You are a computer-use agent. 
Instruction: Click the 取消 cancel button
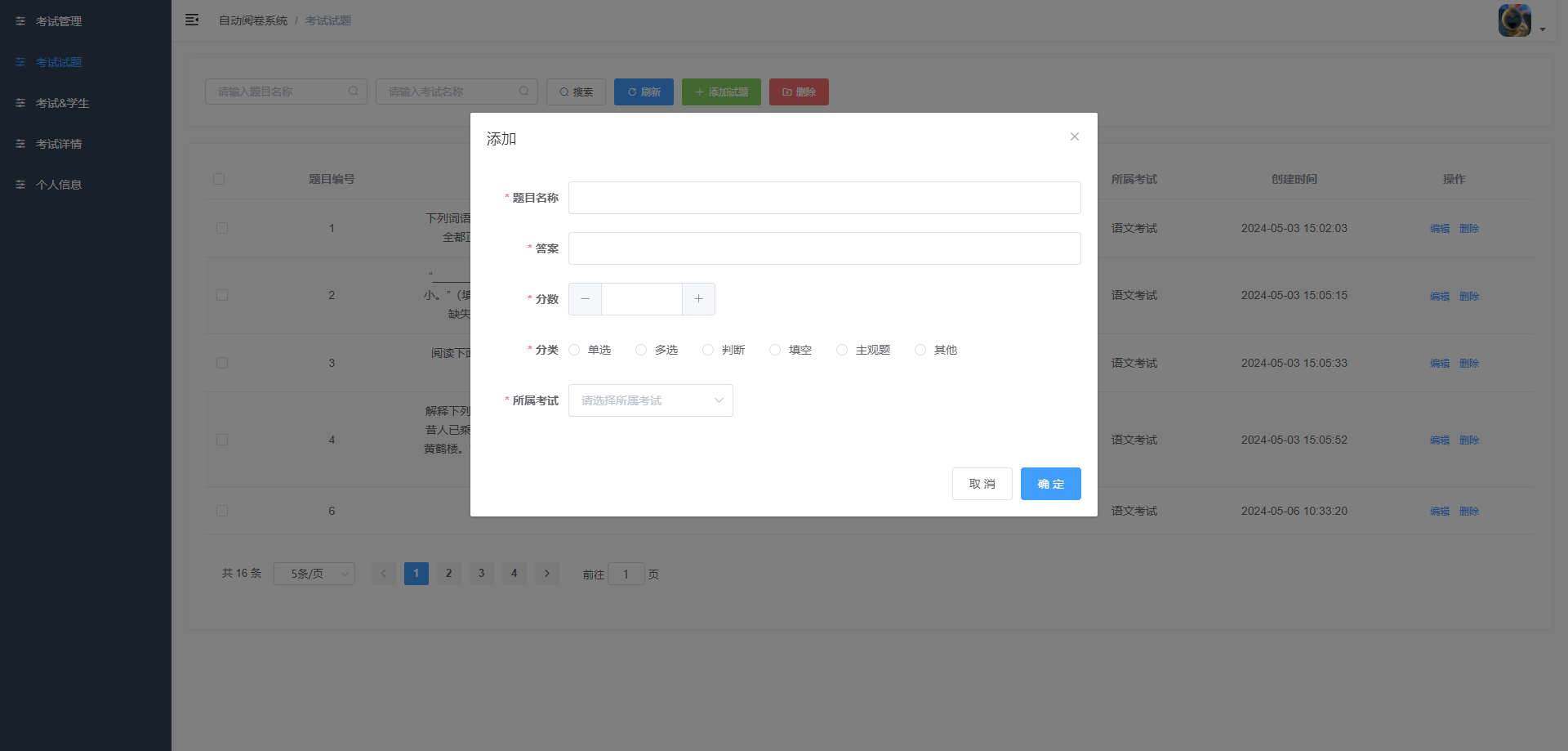pos(982,484)
